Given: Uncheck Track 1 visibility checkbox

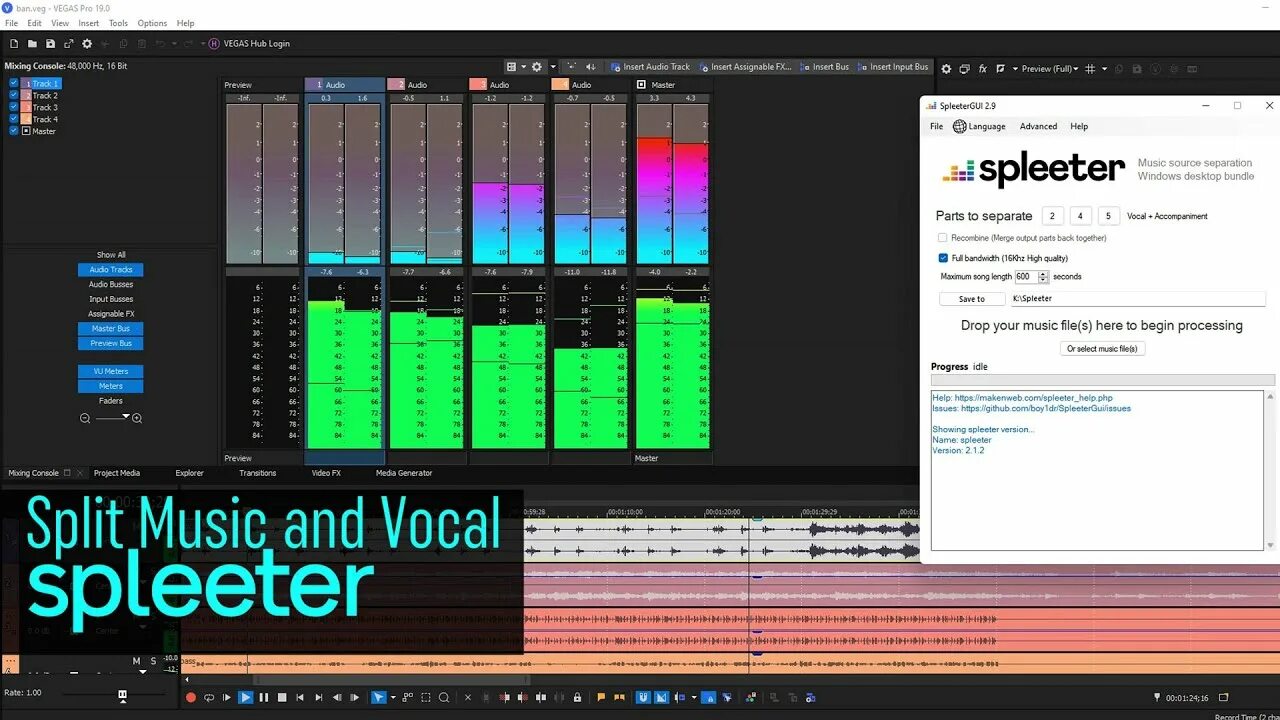Looking at the screenshot, I should click(14, 83).
